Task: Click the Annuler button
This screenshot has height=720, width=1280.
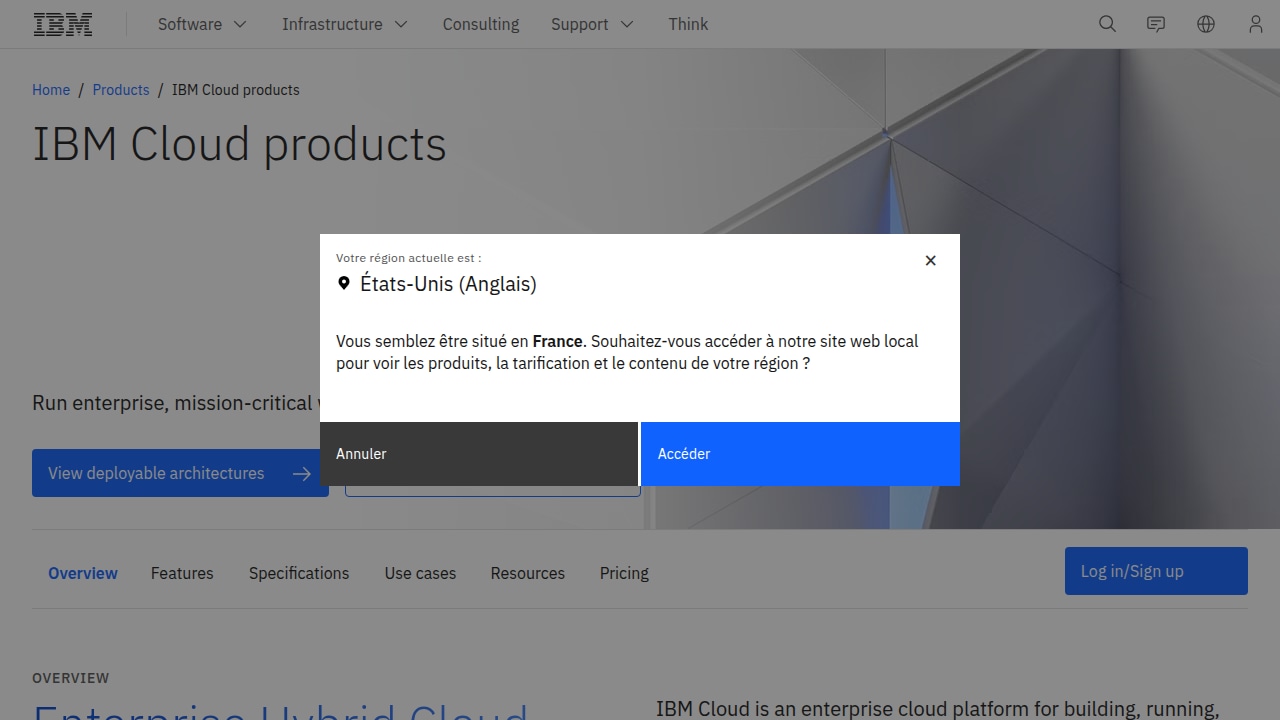Action: click(479, 454)
